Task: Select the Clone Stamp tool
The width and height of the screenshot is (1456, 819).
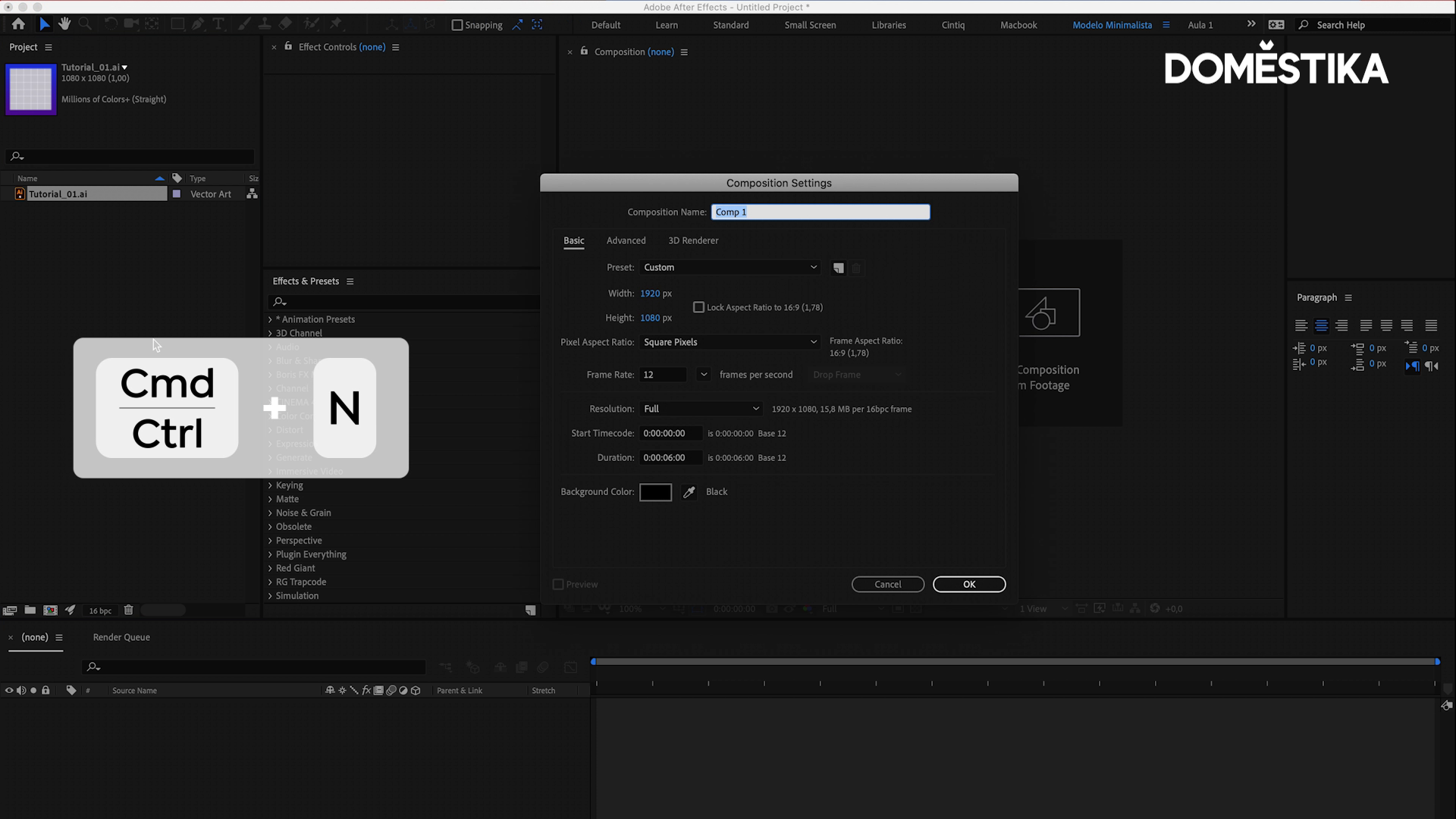Action: tap(265, 24)
